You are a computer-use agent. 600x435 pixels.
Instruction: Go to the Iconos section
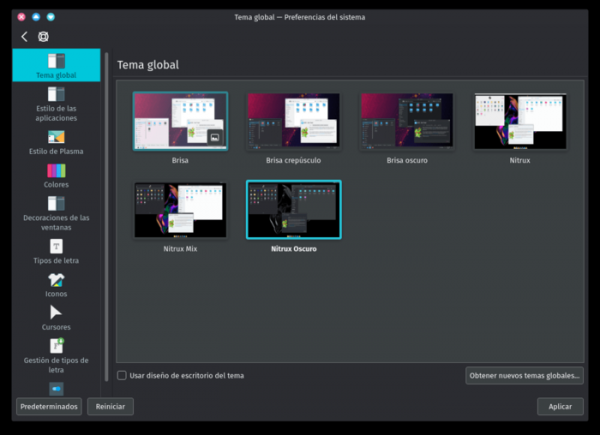56,285
